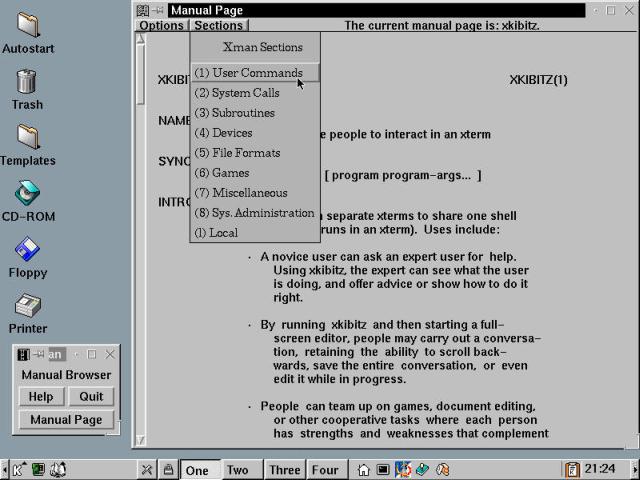
Task: Click the K start menu icon
Action: [x=18, y=469]
